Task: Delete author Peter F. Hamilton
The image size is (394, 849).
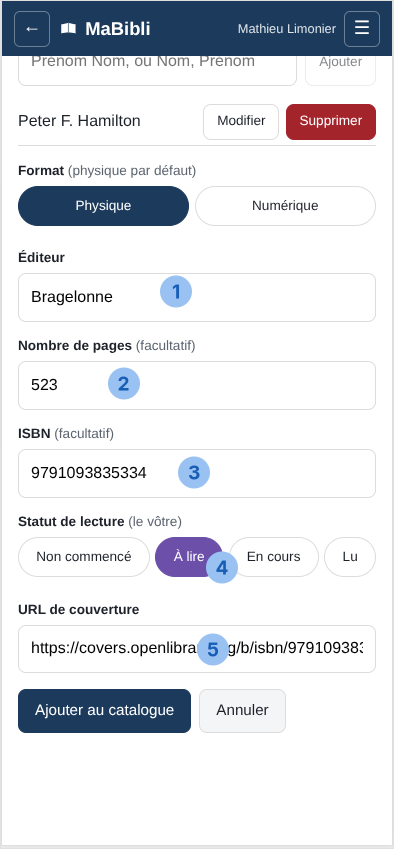Action: [331, 121]
